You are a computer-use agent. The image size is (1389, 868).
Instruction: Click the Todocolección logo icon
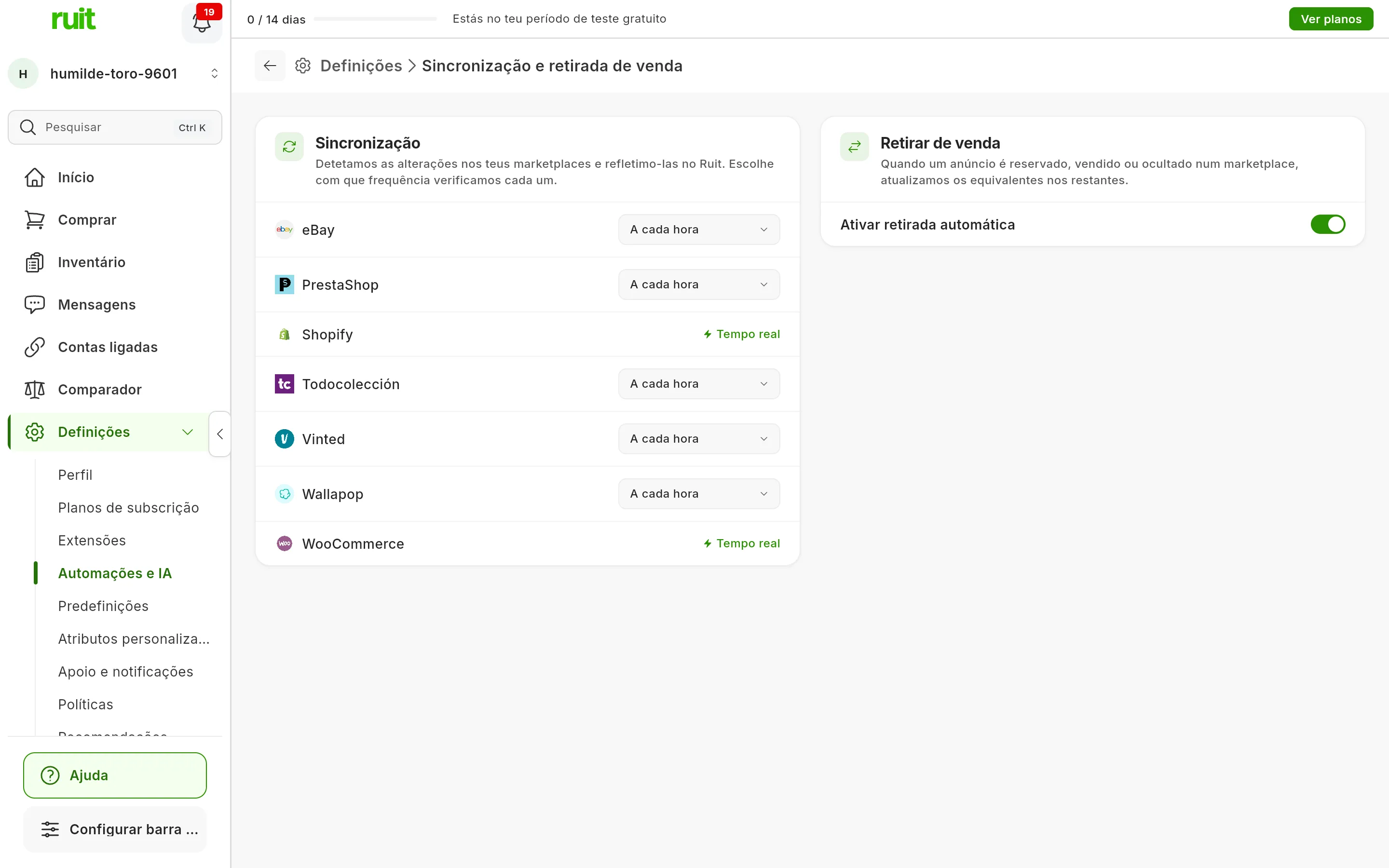(285, 384)
